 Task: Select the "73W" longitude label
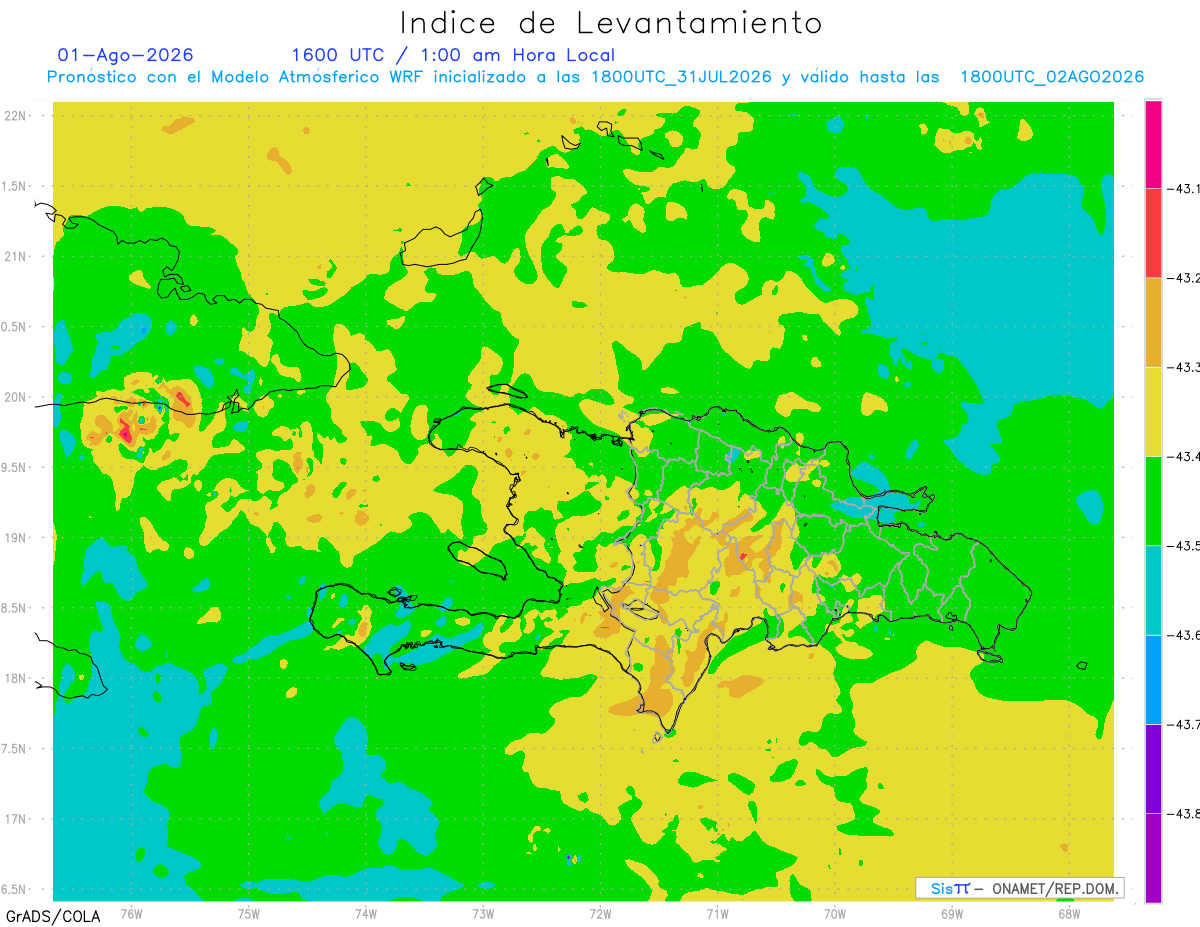click(483, 913)
